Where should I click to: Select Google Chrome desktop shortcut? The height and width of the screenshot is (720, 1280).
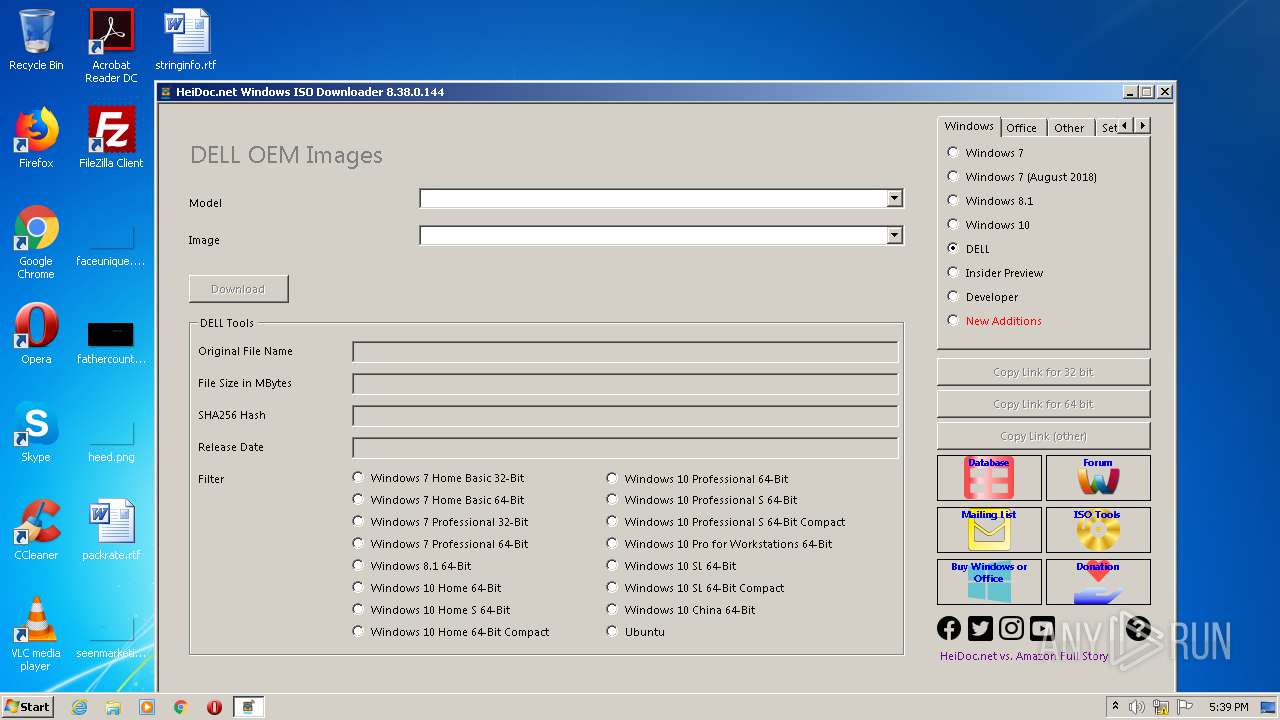coord(36,243)
